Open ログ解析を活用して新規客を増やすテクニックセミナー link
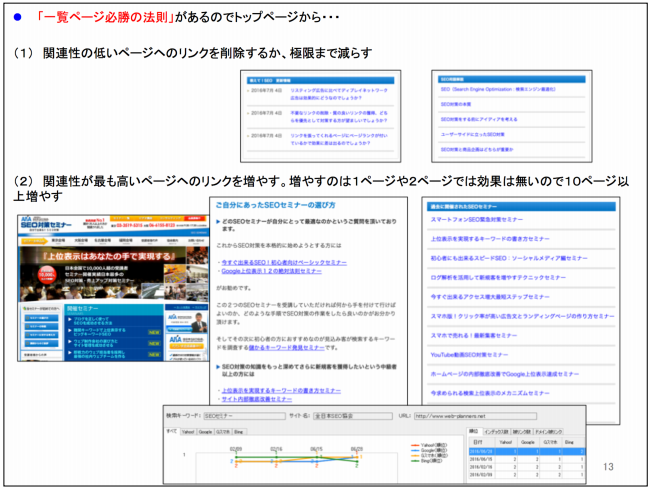The width and height of the screenshot is (651, 490). tap(498, 277)
